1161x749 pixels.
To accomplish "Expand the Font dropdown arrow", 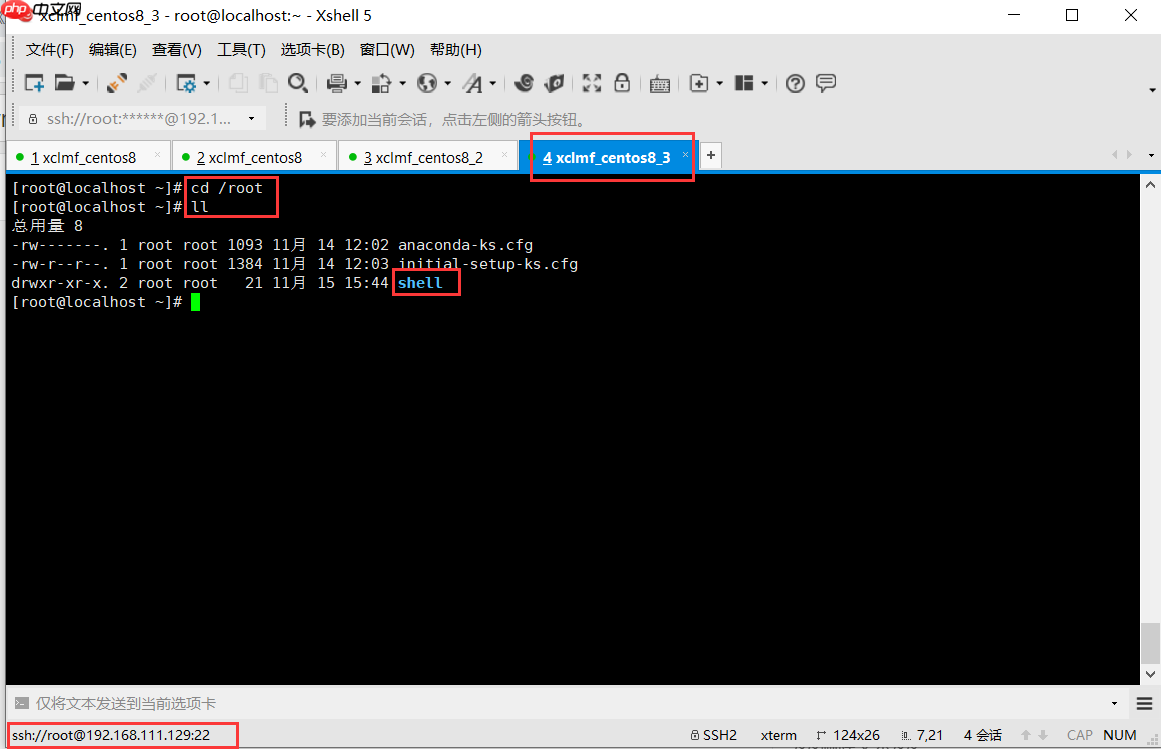I will click(492, 84).
